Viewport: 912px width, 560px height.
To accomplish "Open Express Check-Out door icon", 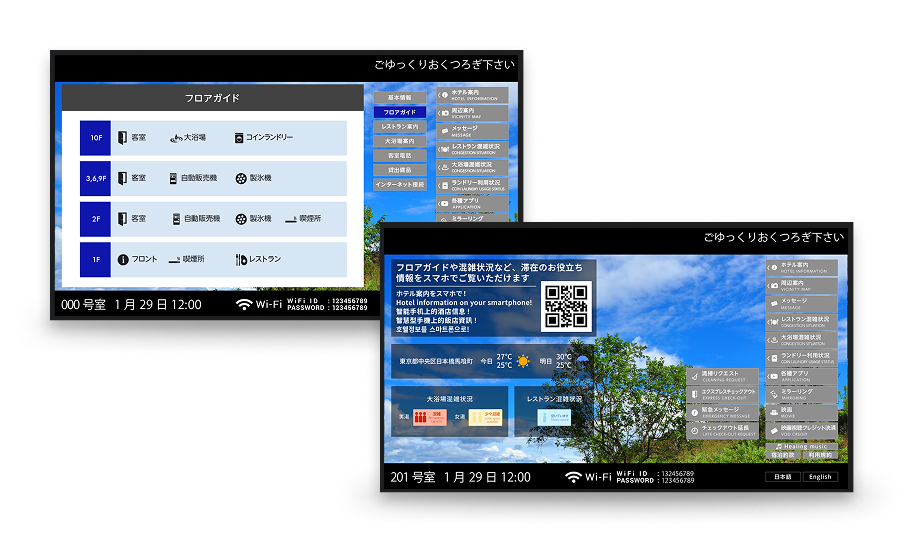I will point(694,394).
